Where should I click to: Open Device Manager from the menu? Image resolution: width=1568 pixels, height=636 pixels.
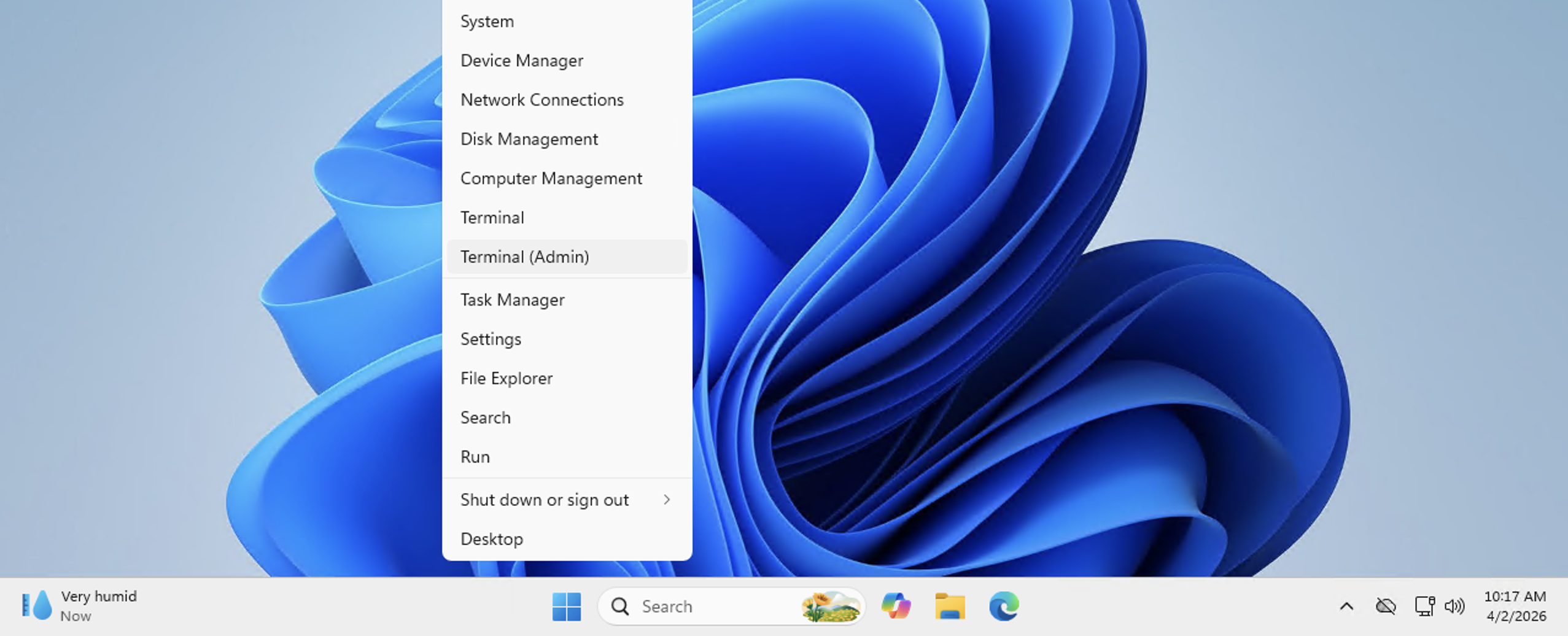click(522, 61)
